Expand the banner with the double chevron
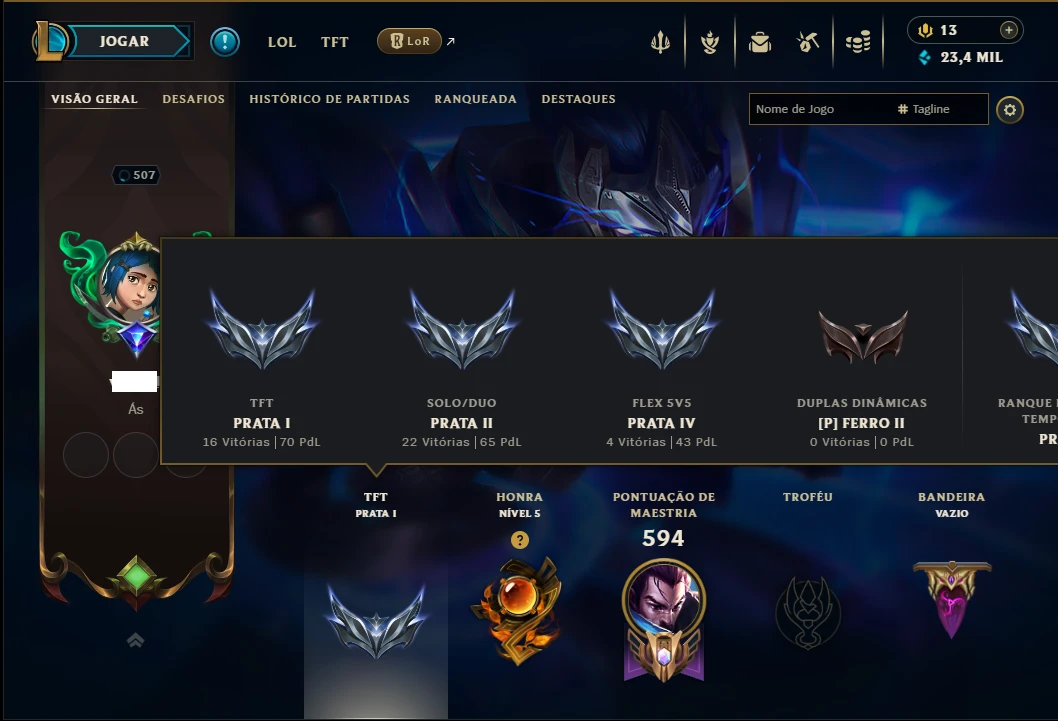 pos(136,640)
